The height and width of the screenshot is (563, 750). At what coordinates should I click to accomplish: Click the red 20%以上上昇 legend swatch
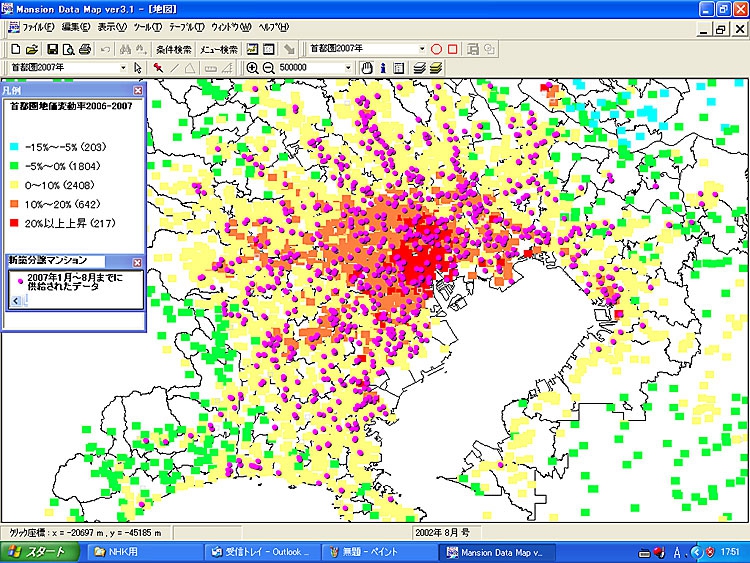click(x=16, y=223)
